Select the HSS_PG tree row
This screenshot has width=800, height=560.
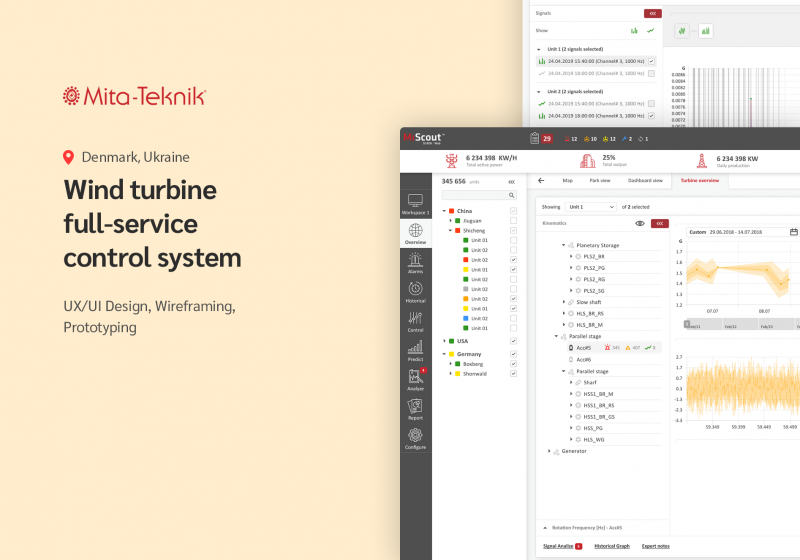point(615,428)
